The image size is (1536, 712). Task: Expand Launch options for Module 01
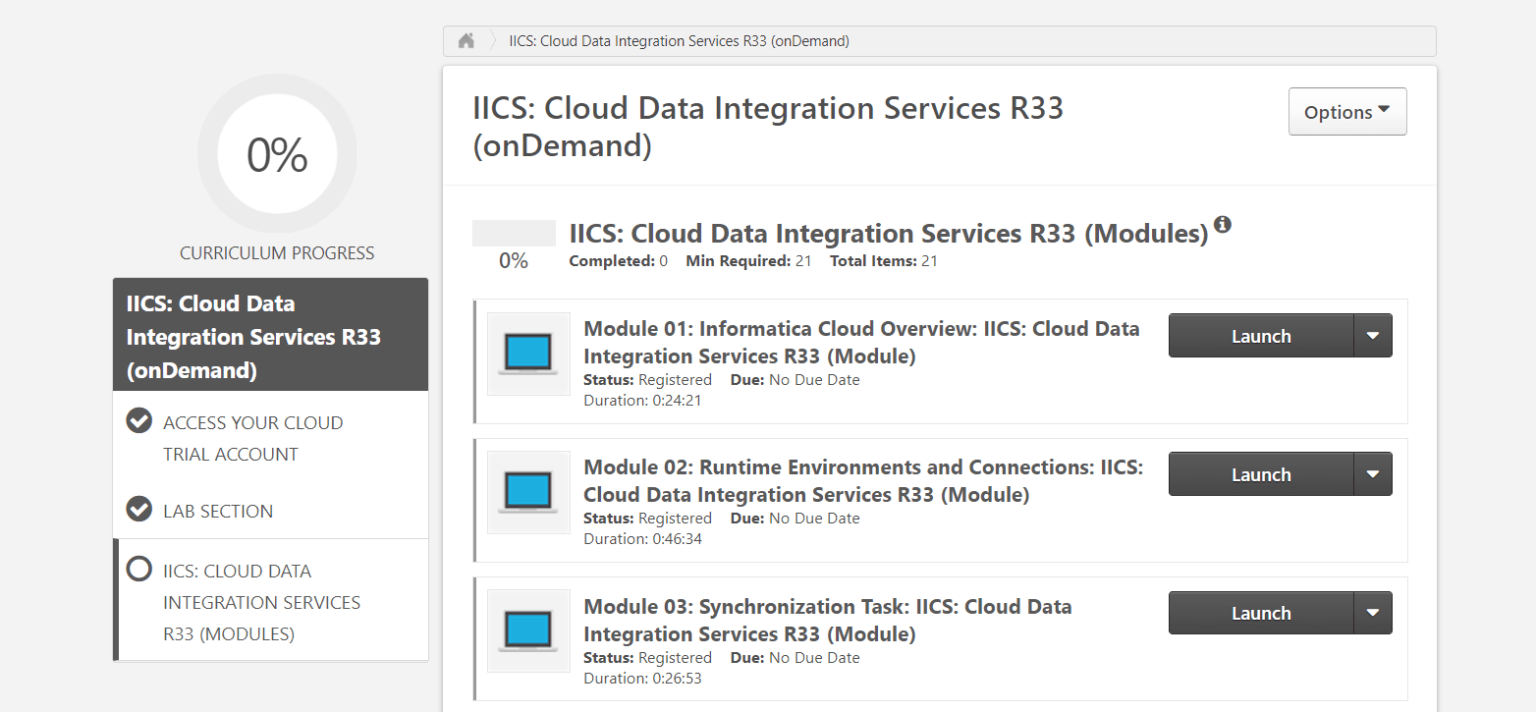coord(1374,335)
